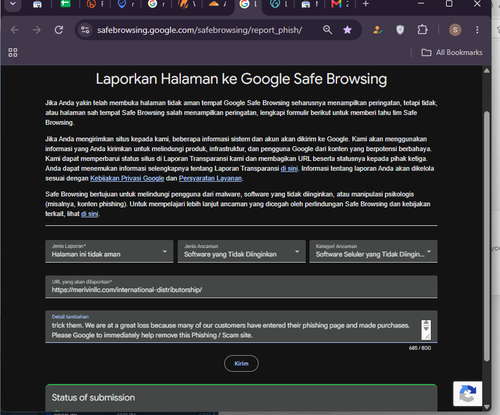Open the shield extension icon
This screenshot has width=500, height=415.
400,30
